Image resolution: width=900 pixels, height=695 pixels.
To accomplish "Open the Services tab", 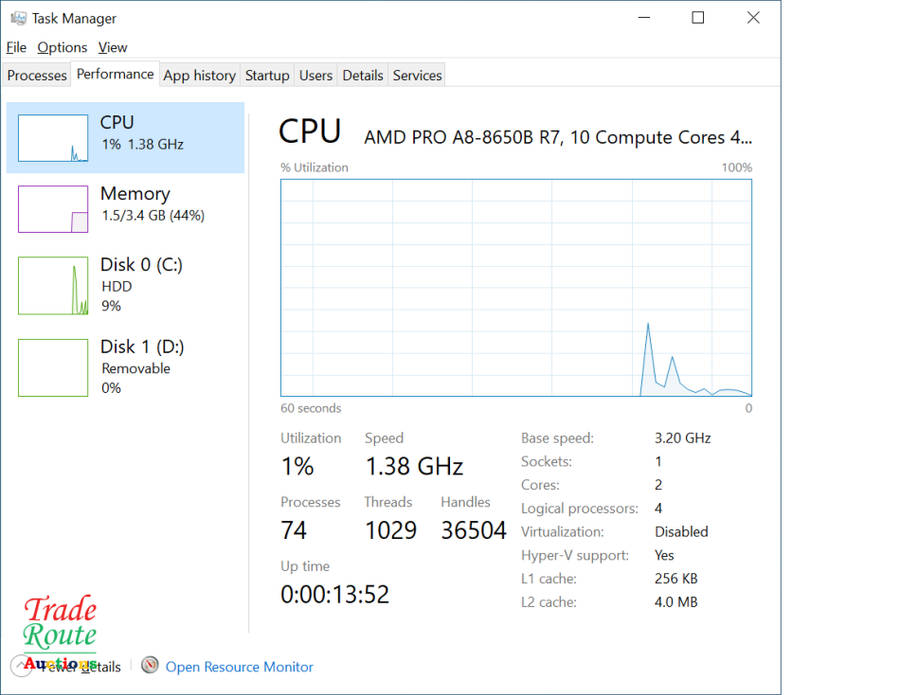I will click(x=417, y=75).
